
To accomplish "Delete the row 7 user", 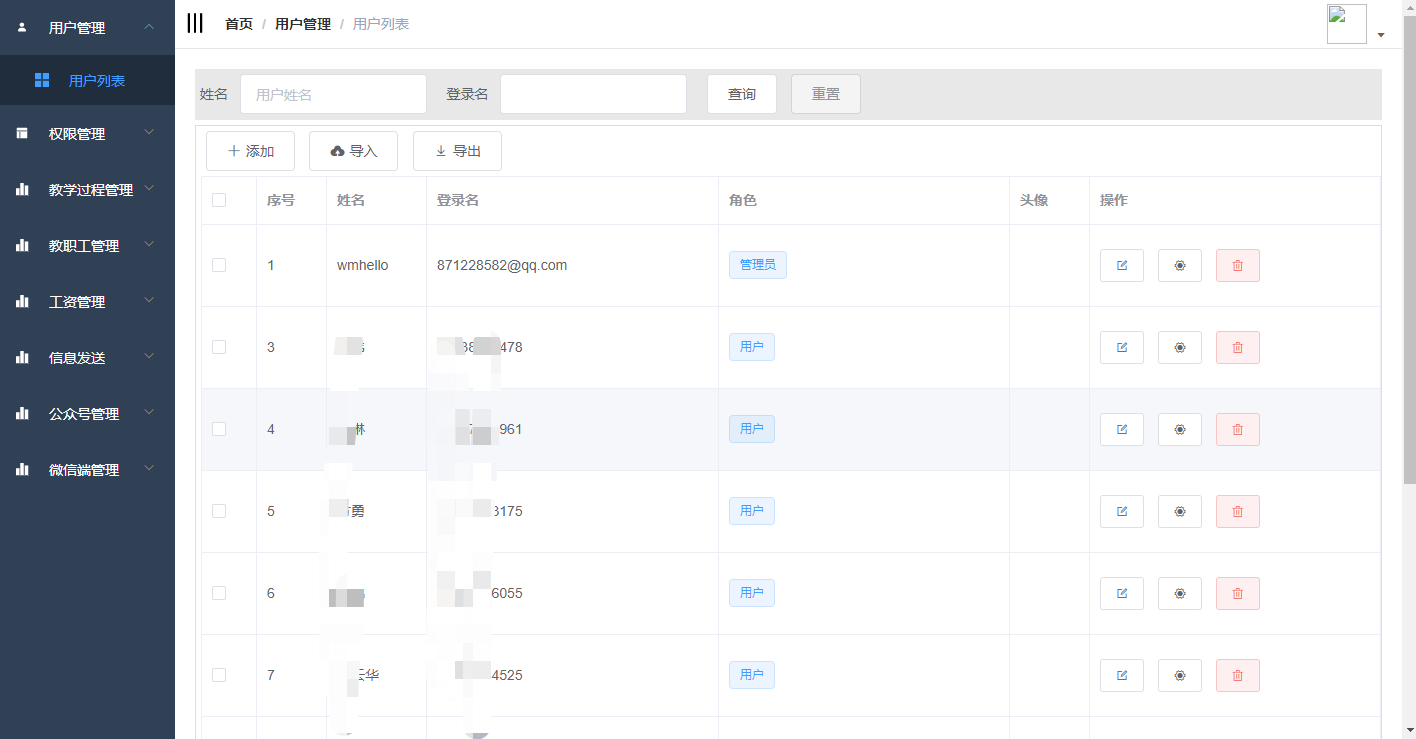I will (1238, 675).
